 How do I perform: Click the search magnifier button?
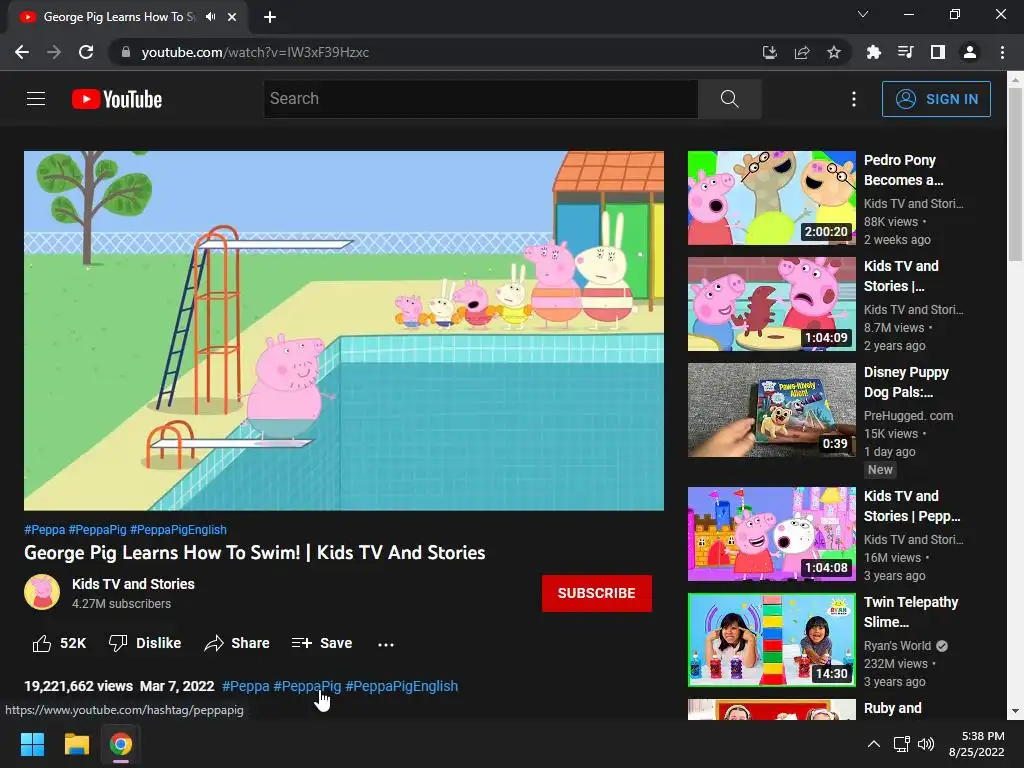[729, 99]
